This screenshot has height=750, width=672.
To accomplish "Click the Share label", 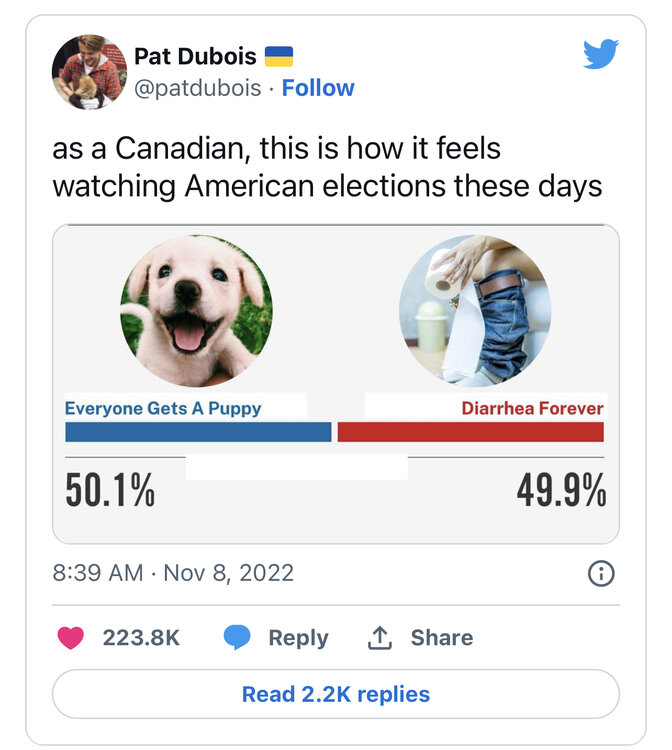I will (x=441, y=638).
